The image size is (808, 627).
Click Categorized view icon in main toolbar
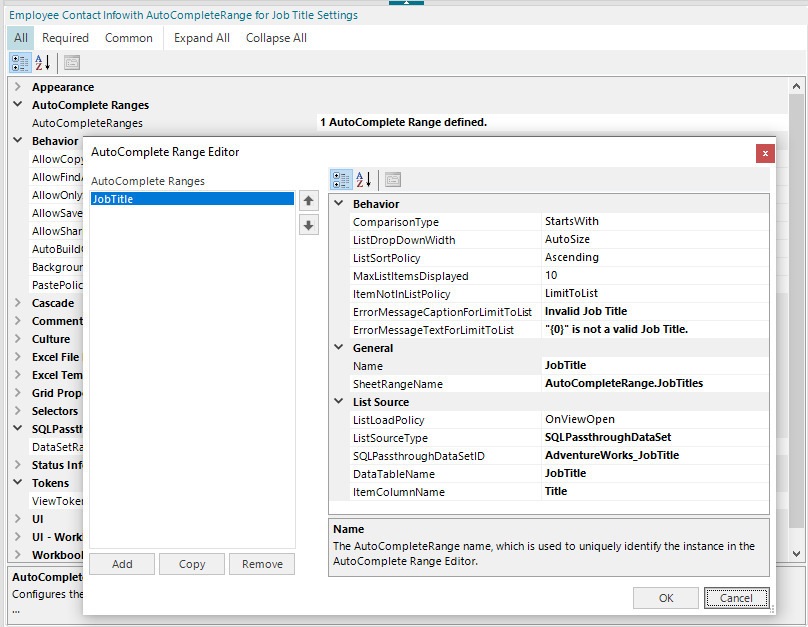(x=20, y=63)
